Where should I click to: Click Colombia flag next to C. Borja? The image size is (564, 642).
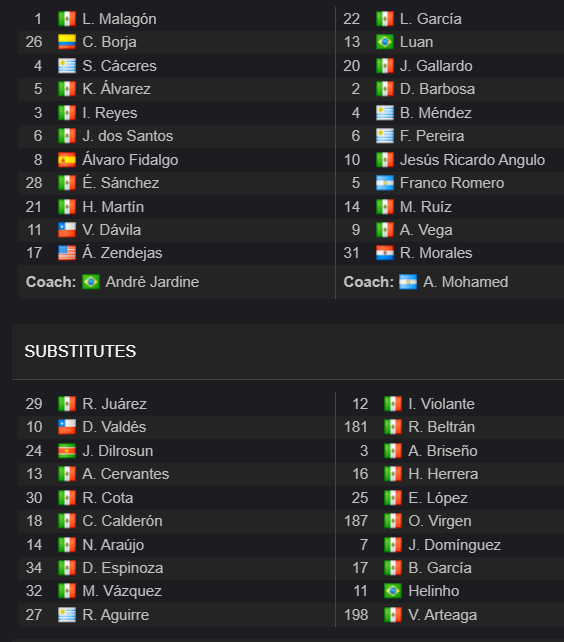coord(67,42)
